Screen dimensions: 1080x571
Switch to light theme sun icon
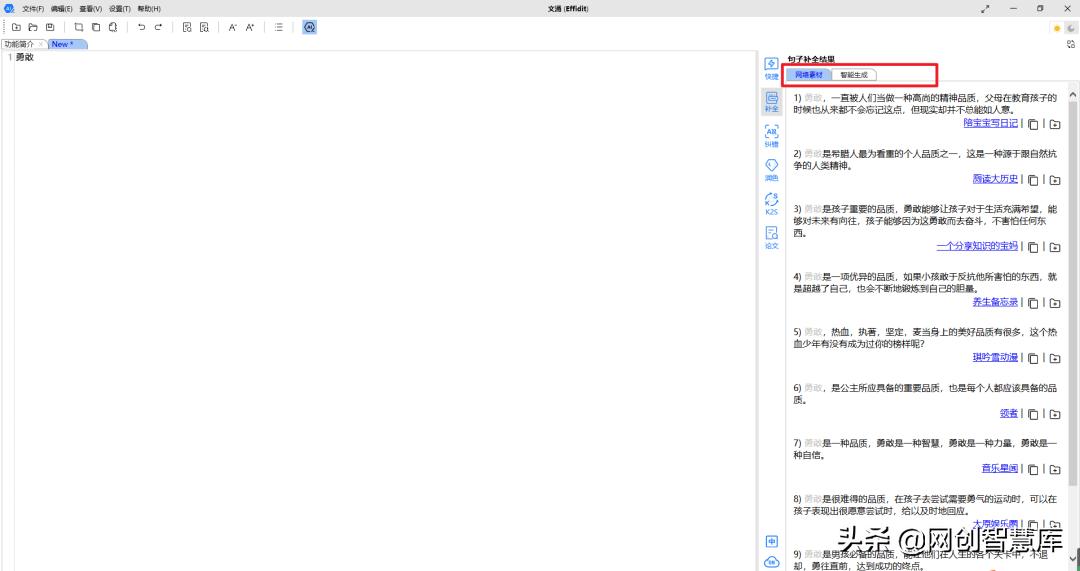click(x=1057, y=28)
